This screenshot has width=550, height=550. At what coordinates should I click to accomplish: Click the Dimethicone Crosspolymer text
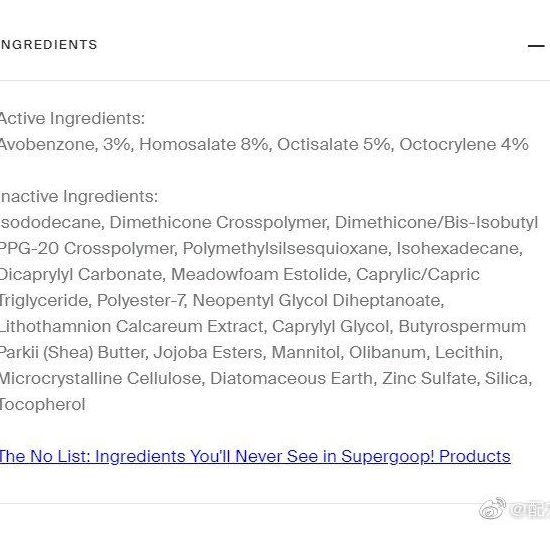click(x=217, y=223)
